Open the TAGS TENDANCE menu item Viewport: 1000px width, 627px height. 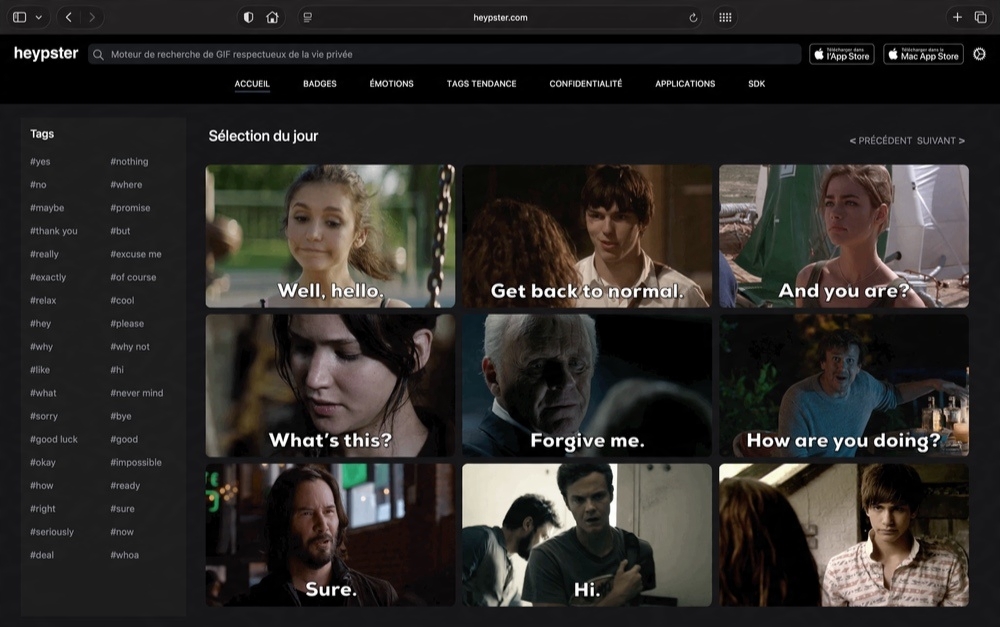point(482,84)
